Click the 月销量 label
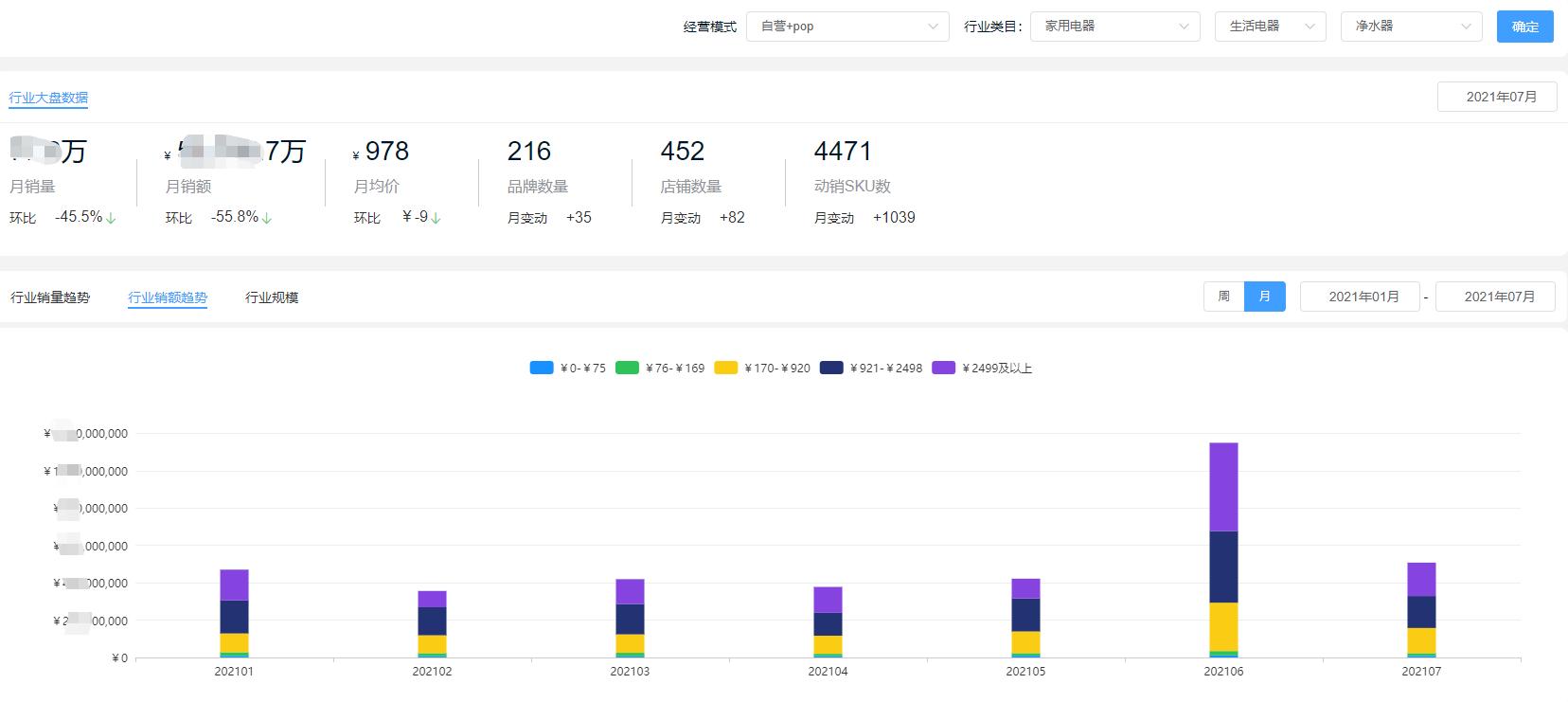 point(32,187)
